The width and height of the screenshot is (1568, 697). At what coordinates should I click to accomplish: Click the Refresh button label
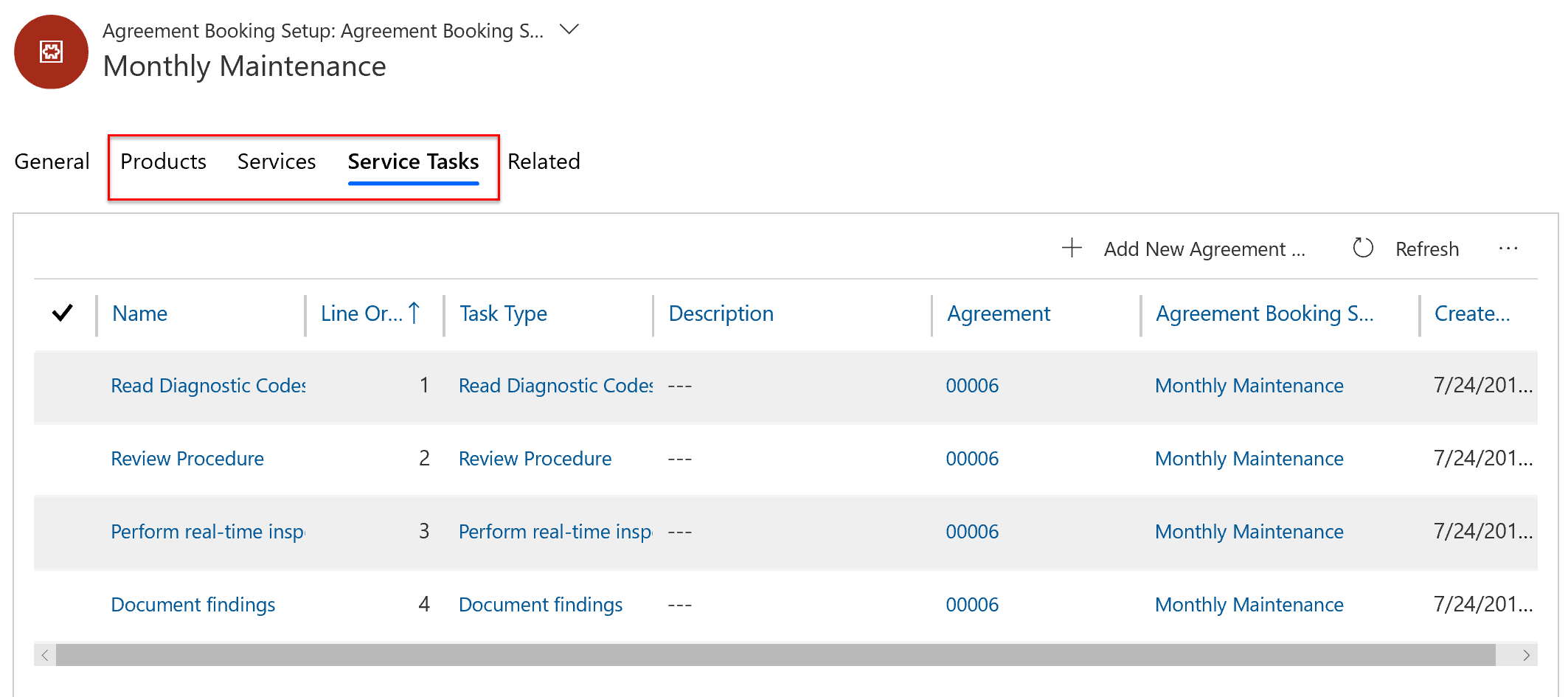coord(1427,249)
